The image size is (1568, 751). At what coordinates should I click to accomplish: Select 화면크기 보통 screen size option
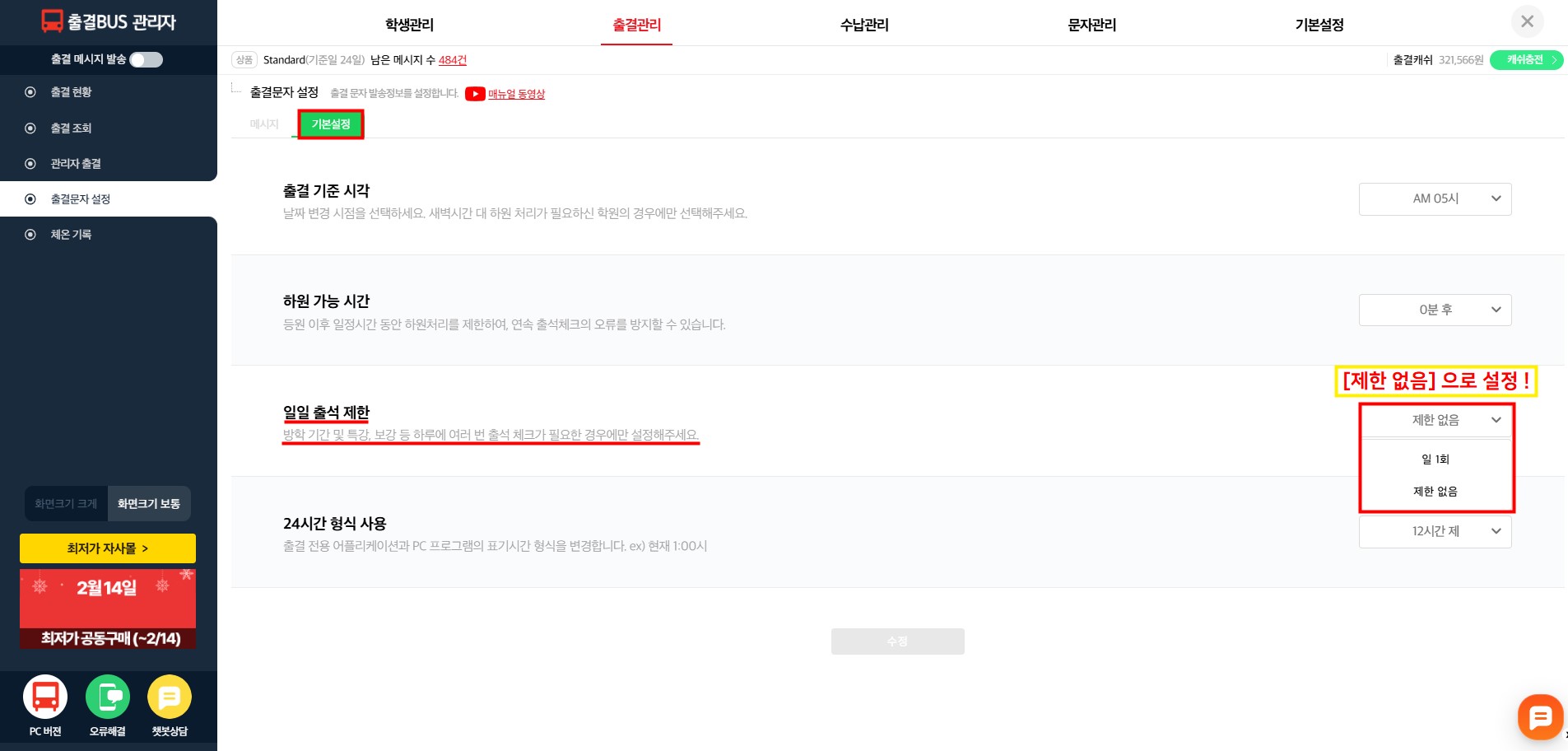149,504
